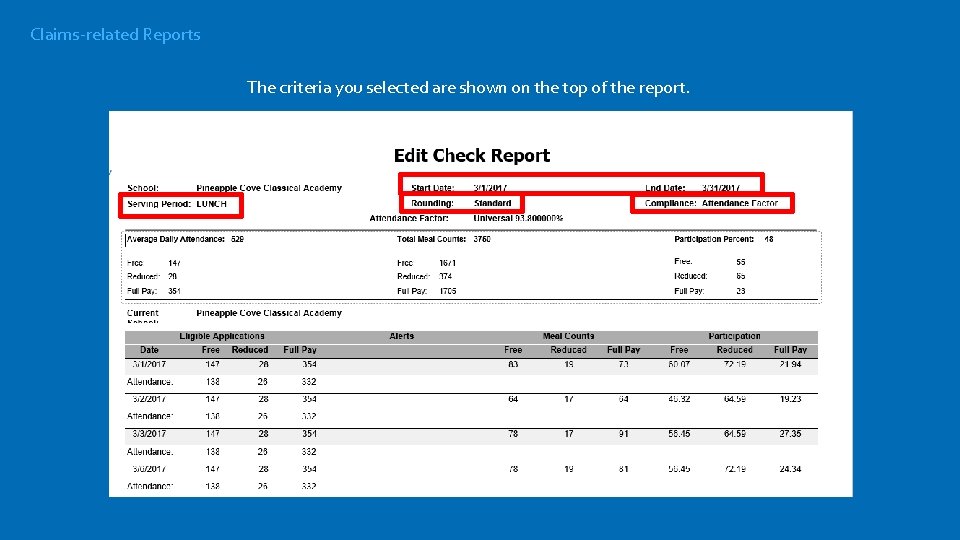Click Full Pay meal count 73 for 3/1/2017

(x=623, y=364)
